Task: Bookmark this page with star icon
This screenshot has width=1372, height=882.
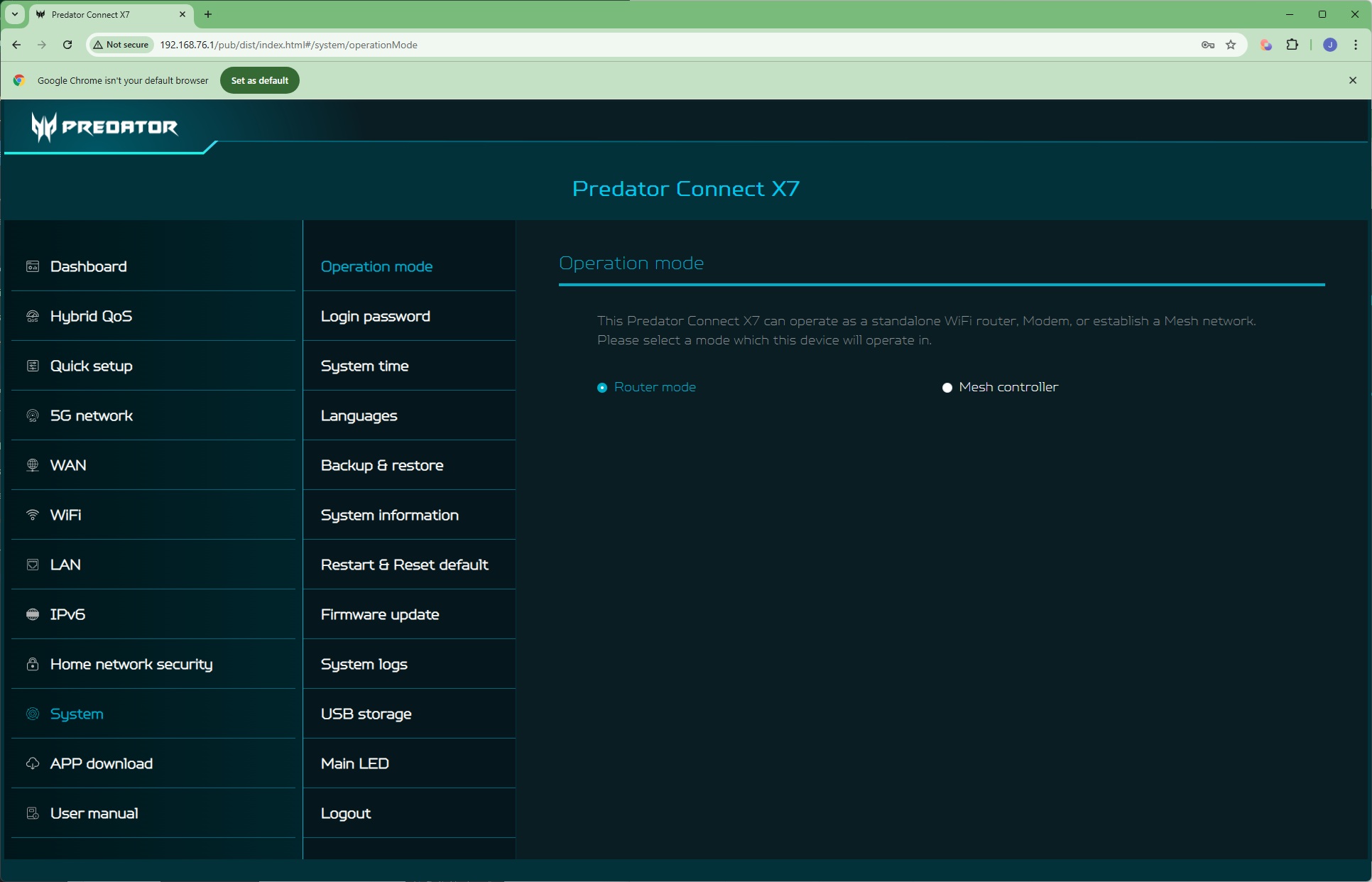Action: tap(1231, 45)
